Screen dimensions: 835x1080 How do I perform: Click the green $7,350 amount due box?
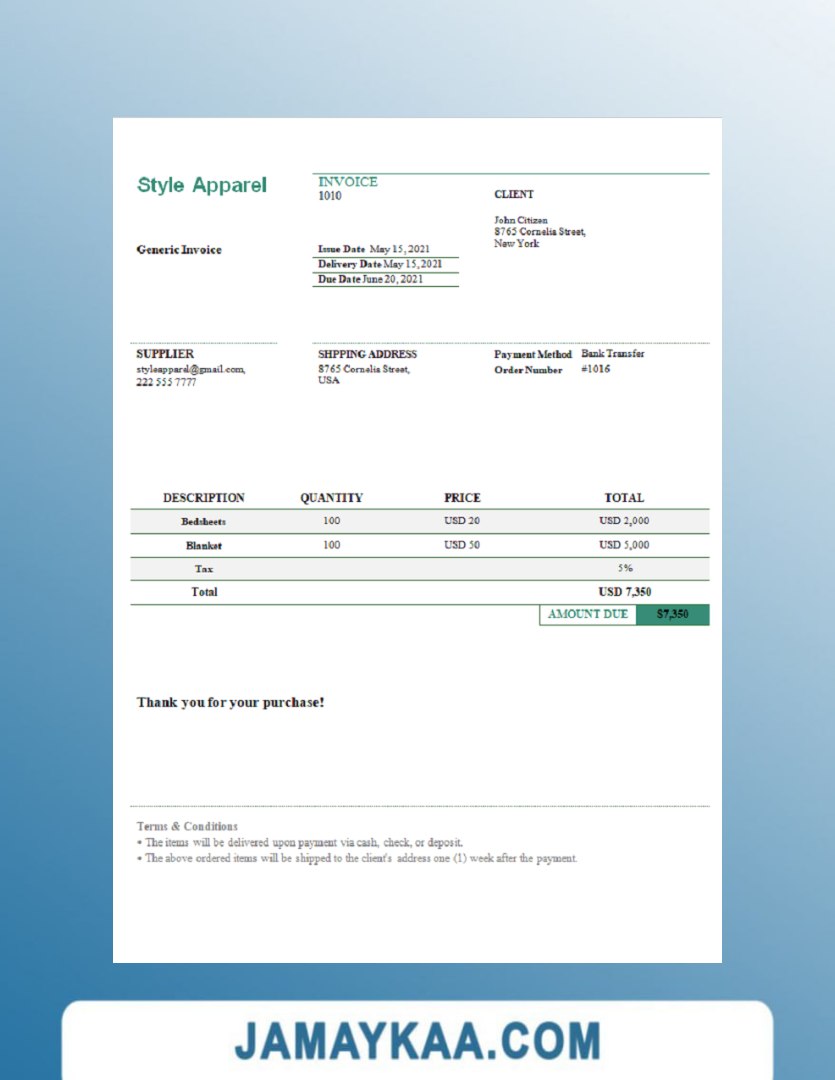[672, 614]
